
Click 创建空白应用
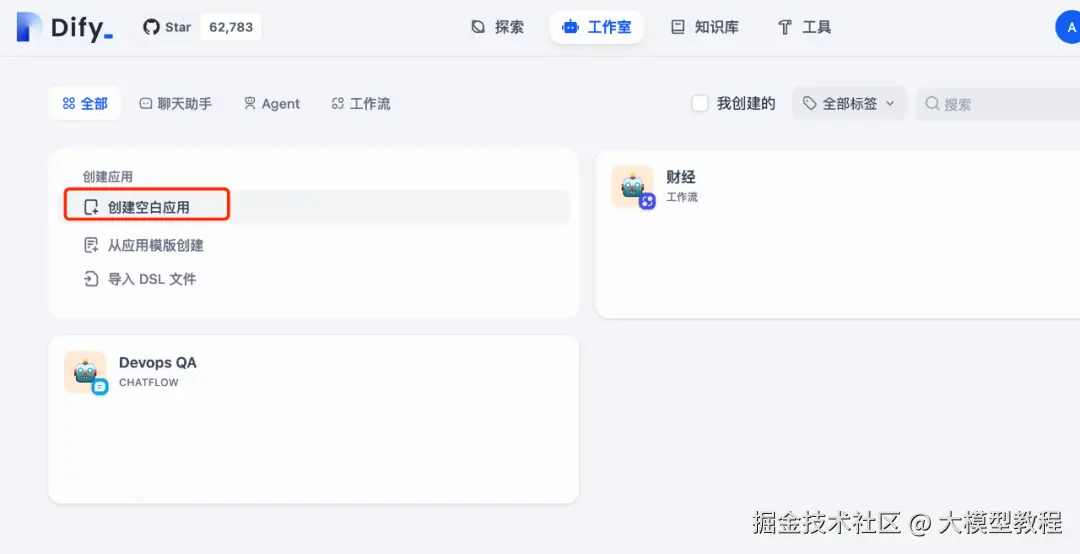(x=317, y=207)
